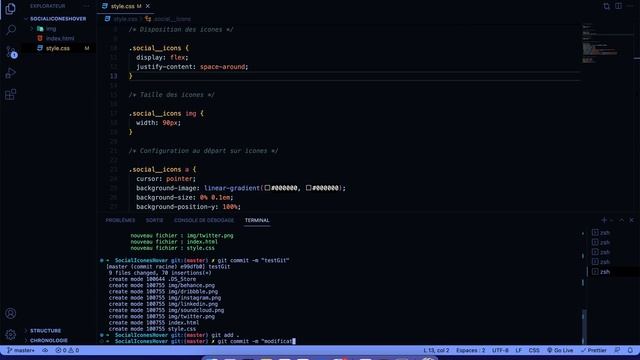Viewport: 640px width, 360px height.
Task: Close the terminal panel
Action: pos(631,220)
